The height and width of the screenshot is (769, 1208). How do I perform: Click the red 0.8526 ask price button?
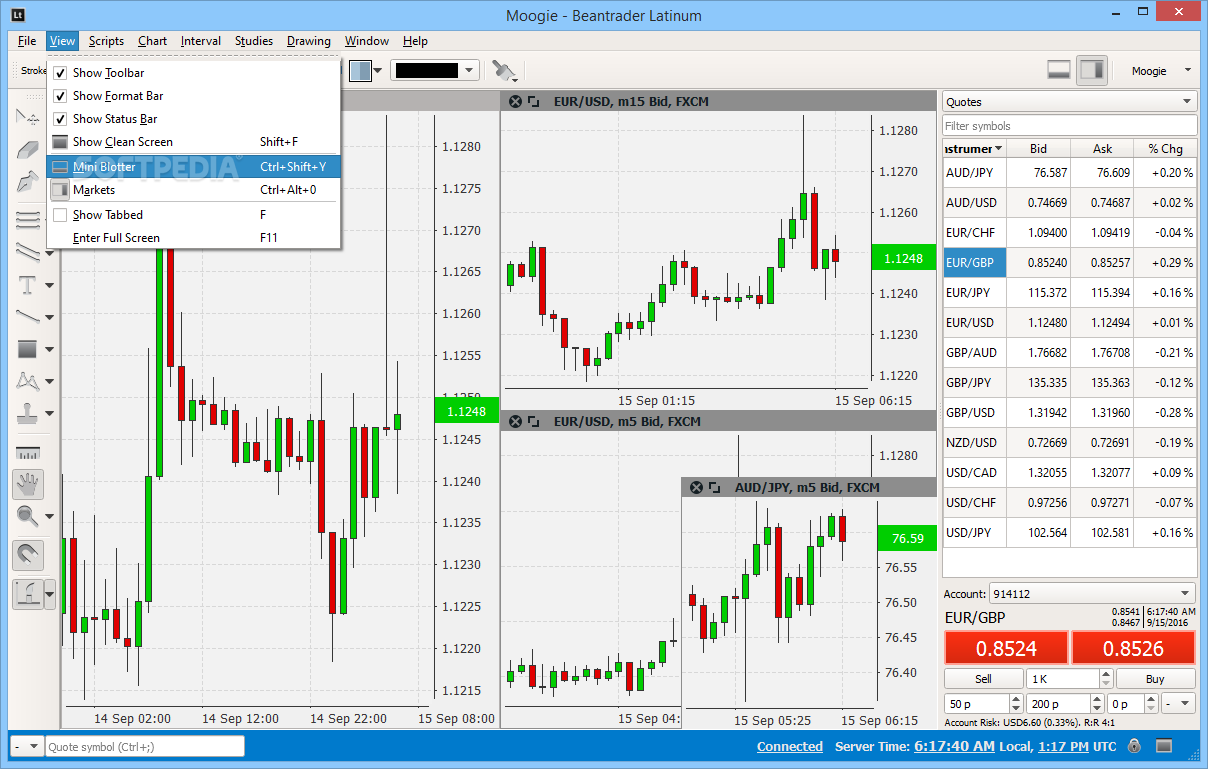(x=1133, y=648)
